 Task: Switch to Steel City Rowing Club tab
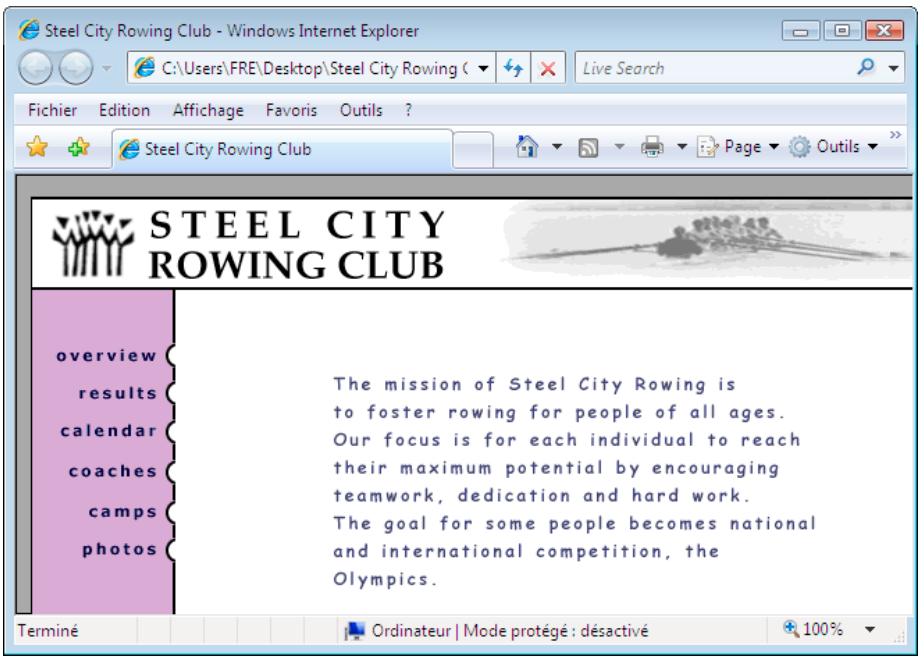(x=283, y=149)
